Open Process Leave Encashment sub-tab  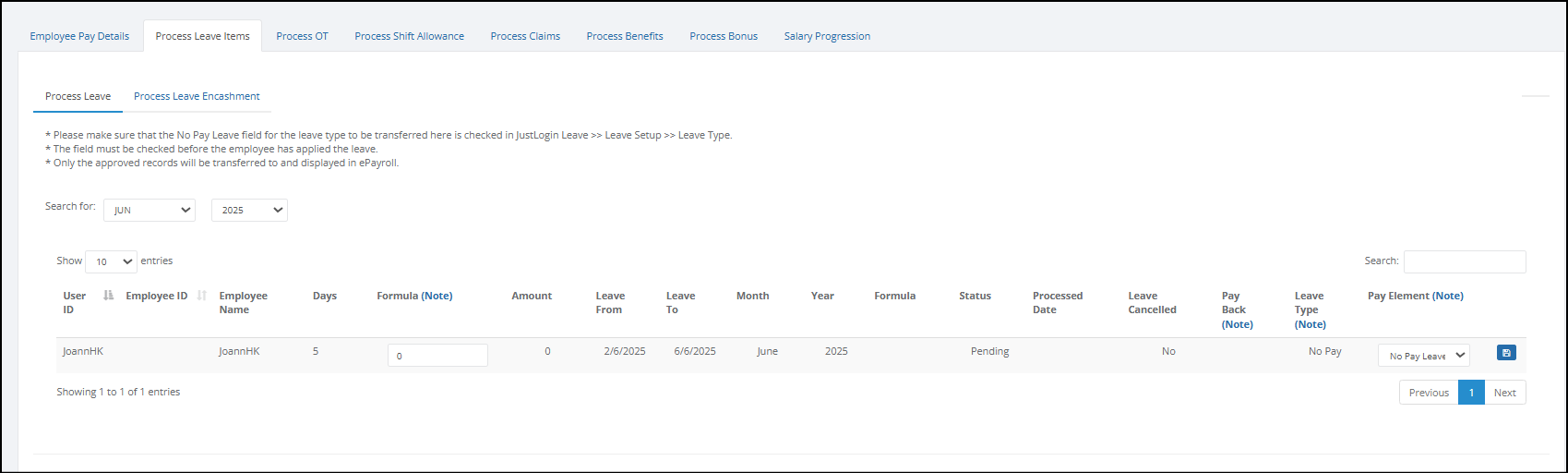pos(197,96)
